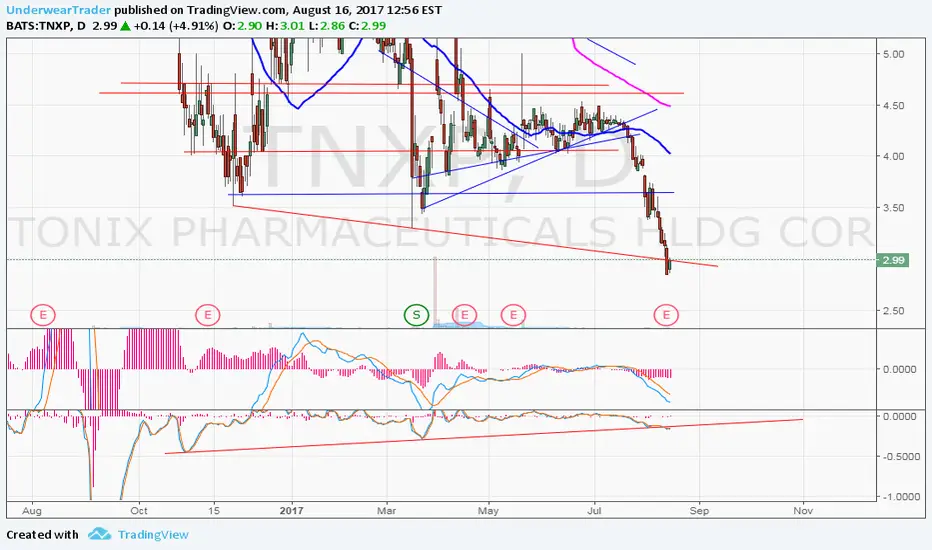Click the 2.50 price axis label
The height and width of the screenshot is (550, 932).
893,310
